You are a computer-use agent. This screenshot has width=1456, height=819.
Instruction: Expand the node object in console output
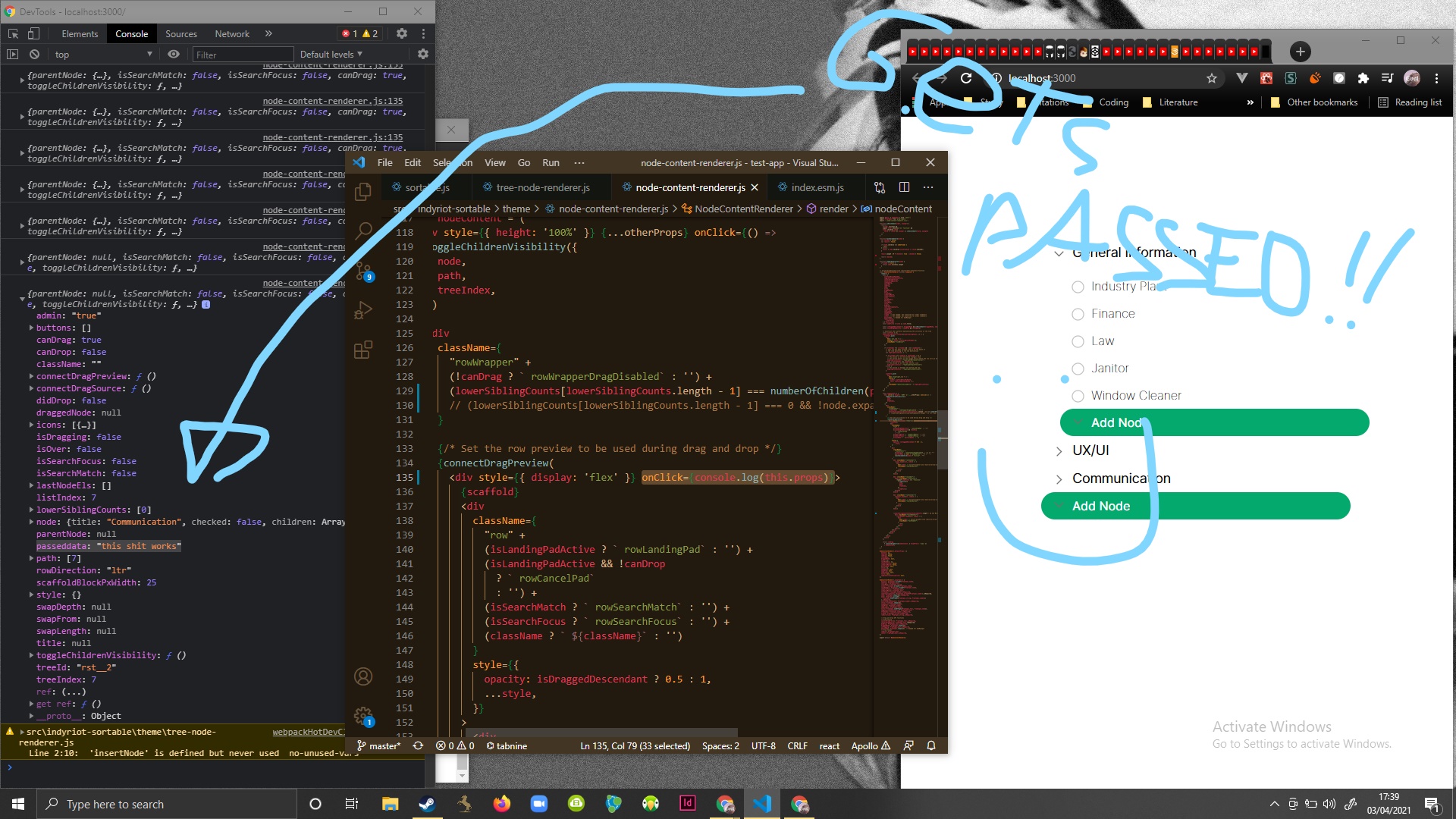(x=30, y=522)
